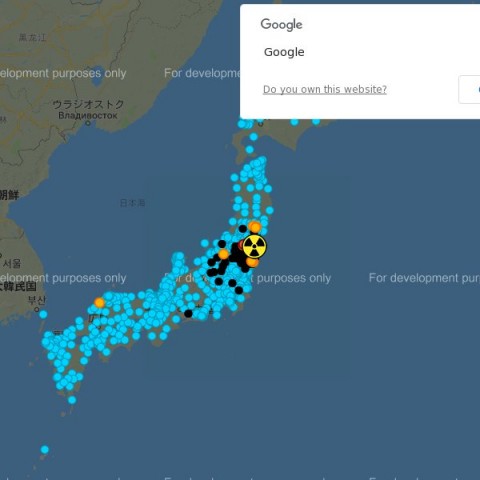Click the upper lone cyan marker in southern Hokkaido
Image resolution: width=480 pixels, height=480 pixels.
point(254,137)
